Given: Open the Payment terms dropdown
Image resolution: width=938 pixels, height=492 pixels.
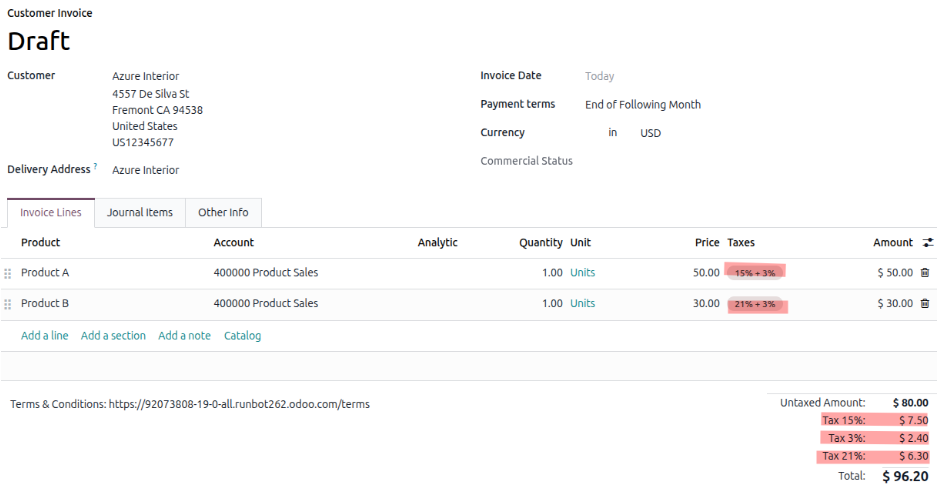Looking at the screenshot, I should coord(642,104).
